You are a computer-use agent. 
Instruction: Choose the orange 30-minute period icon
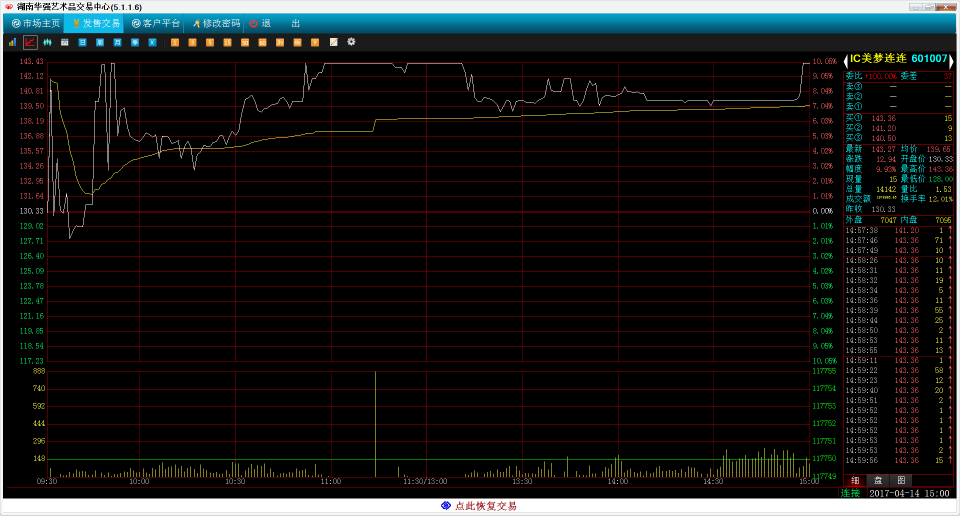pyautogui.click(x=245, y=42)
